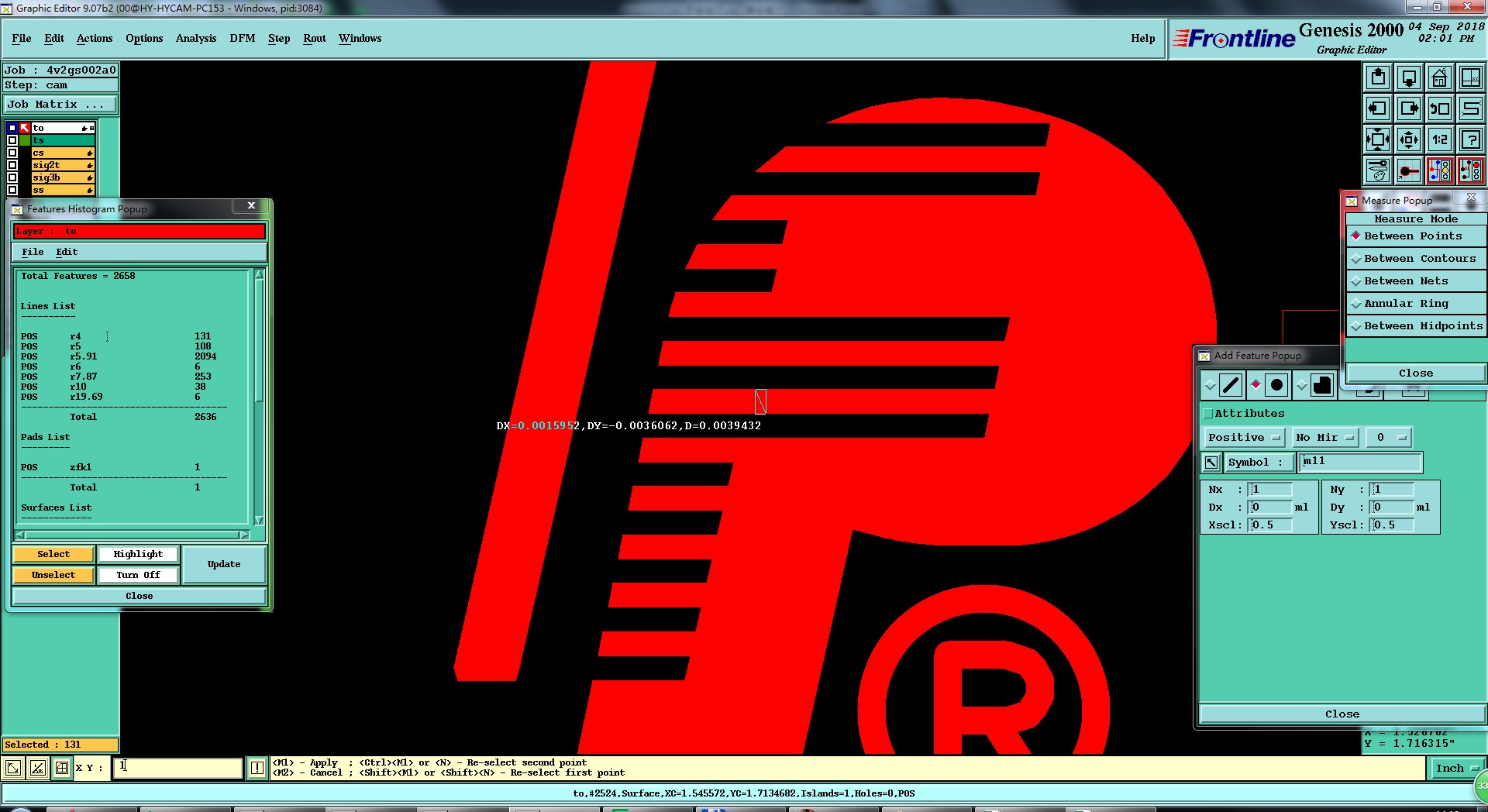Select Between Nets measure mode
Image resolution: width=1488 pixels, height=812 pixels.
click(1417, 281)
